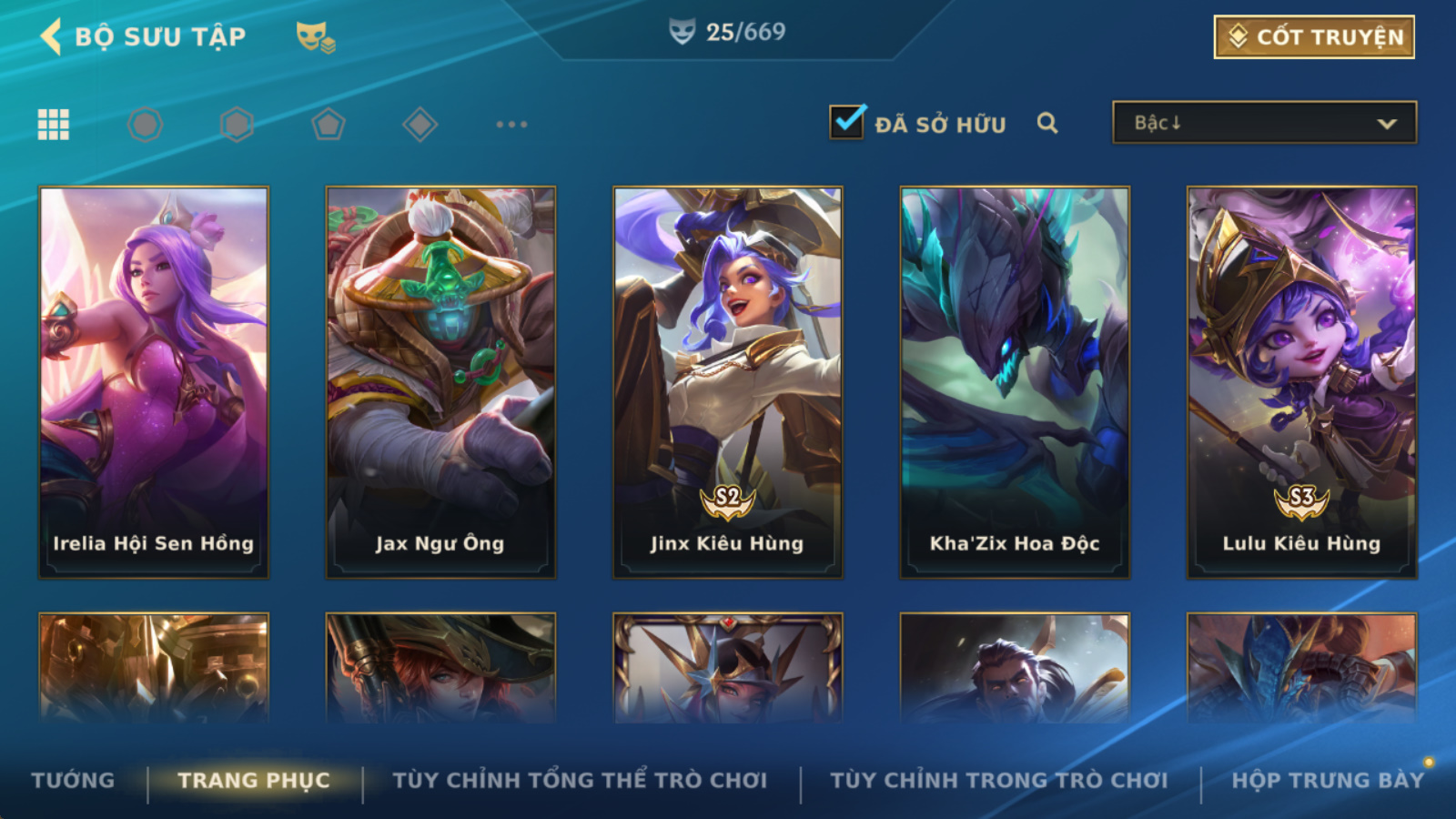Filter skins by the pentagon rarity icon

(x=328, y=124)
